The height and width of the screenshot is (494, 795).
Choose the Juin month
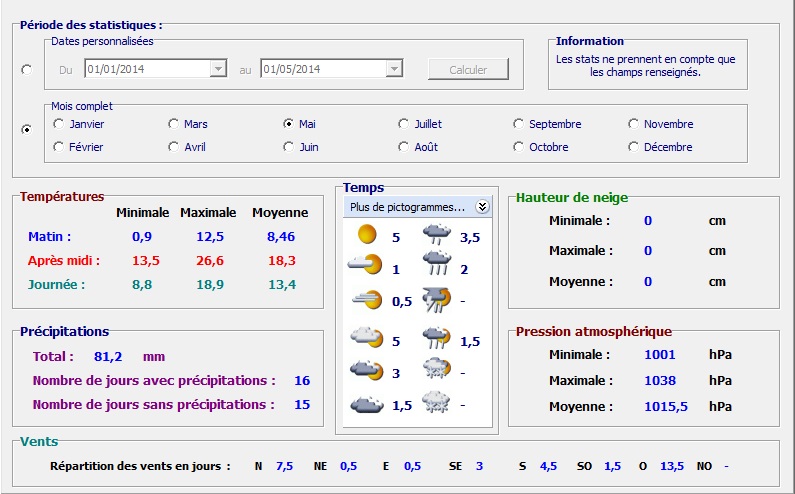[x=301, y=147]
